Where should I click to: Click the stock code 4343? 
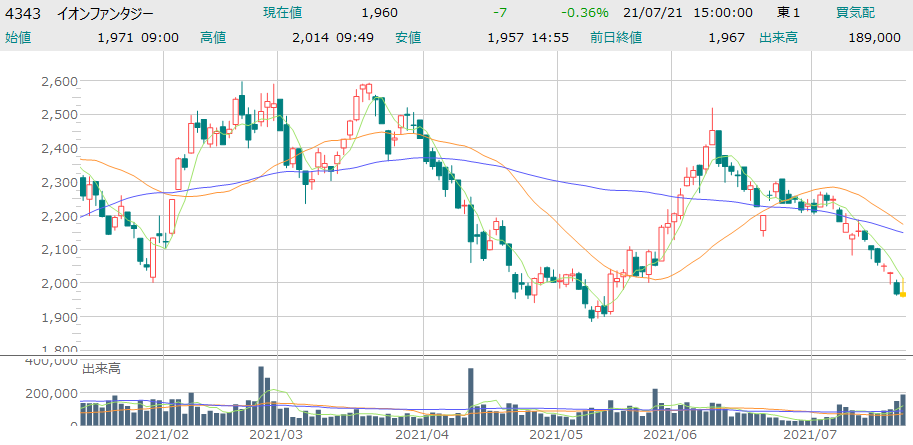22,13
